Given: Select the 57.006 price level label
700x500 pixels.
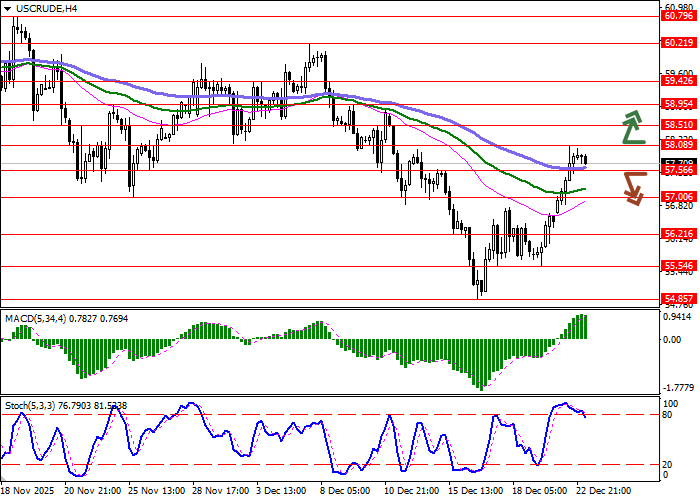Looking at the screenshot, I should coord(679,197).
